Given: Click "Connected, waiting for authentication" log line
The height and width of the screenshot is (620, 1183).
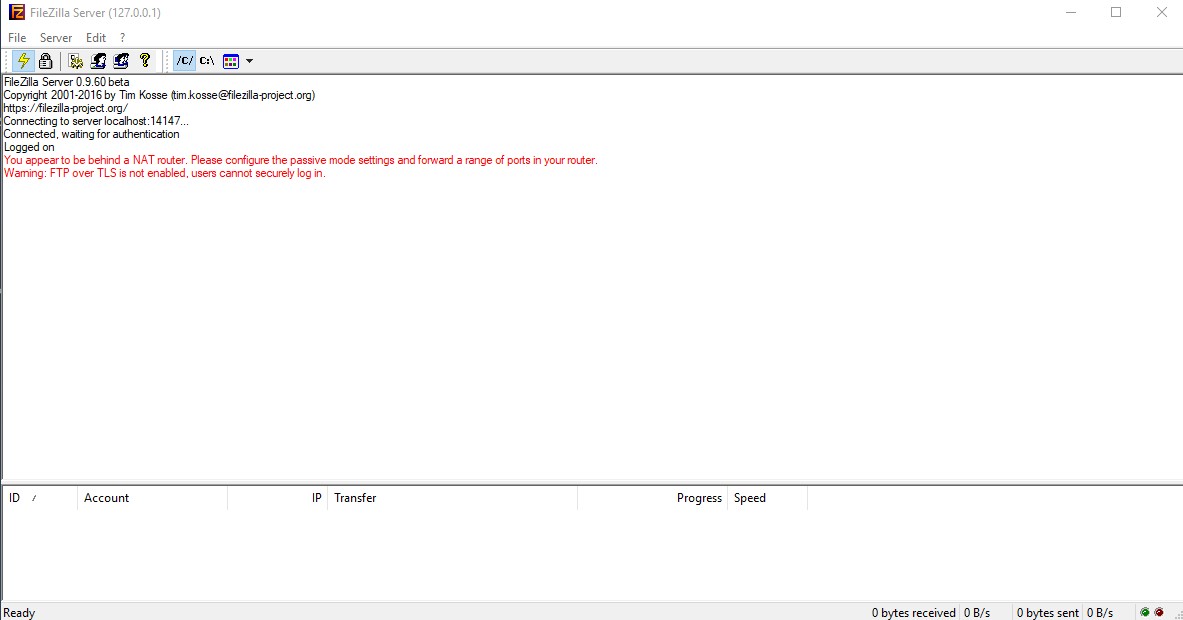Looking at the screenshot, I should click(91, 134).
